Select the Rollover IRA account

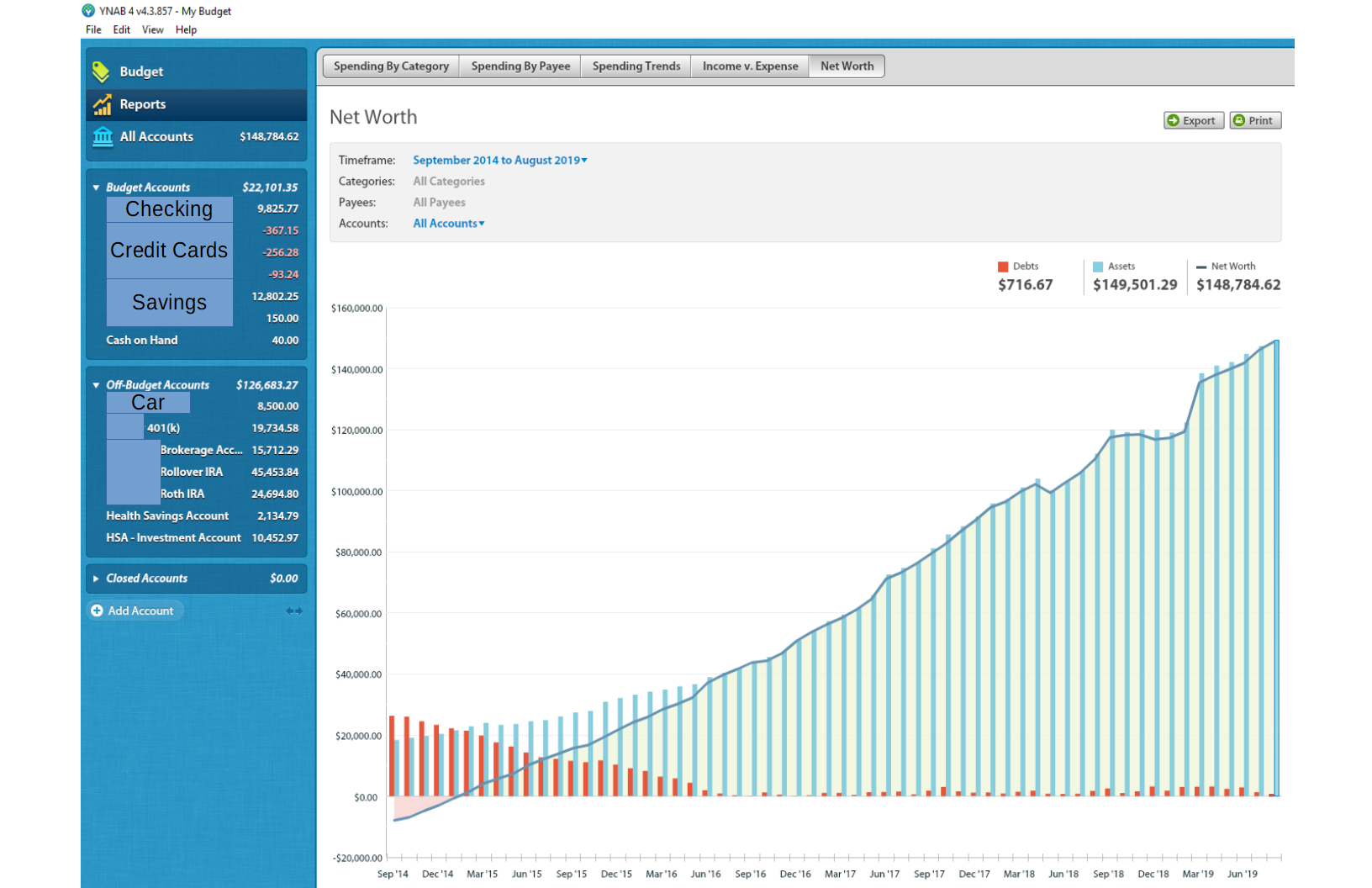point(193,472)
